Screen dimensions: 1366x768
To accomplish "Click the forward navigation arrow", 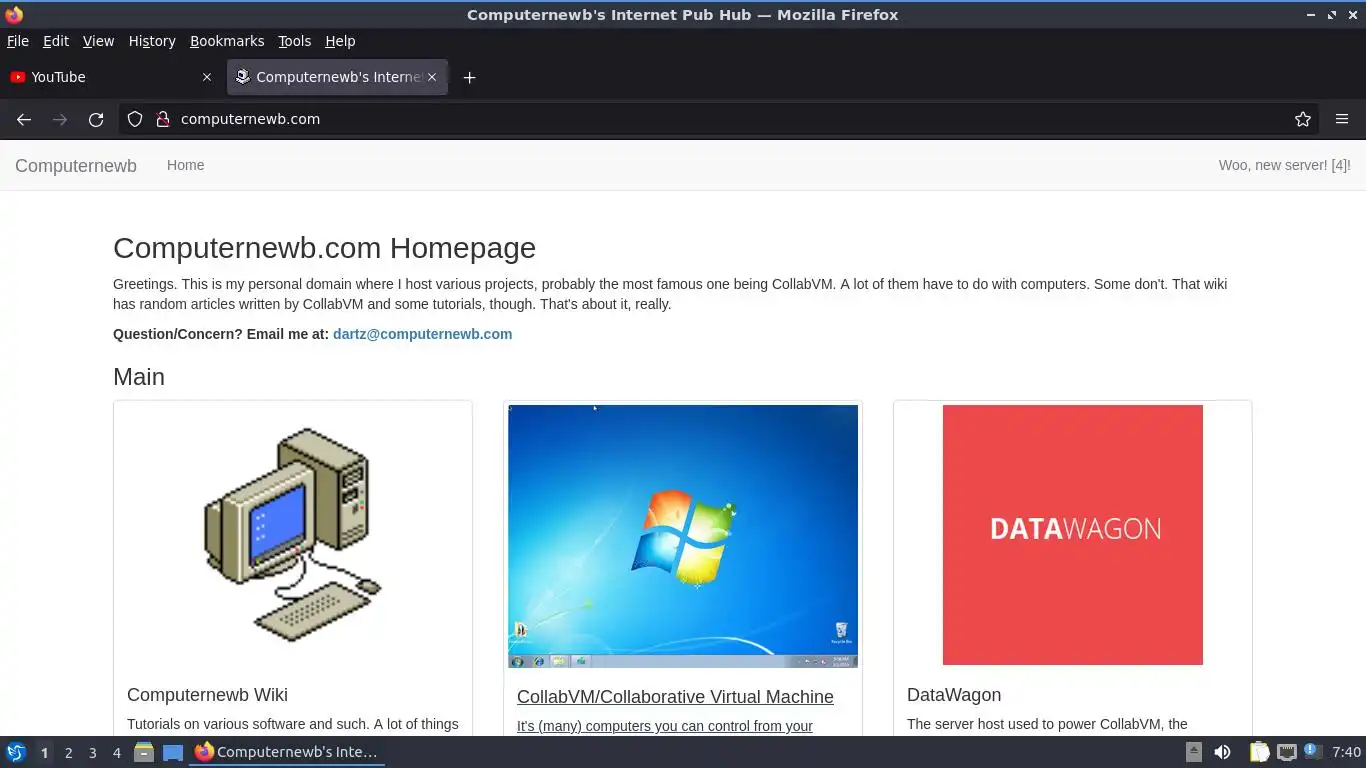I will (x=60, y=119).
